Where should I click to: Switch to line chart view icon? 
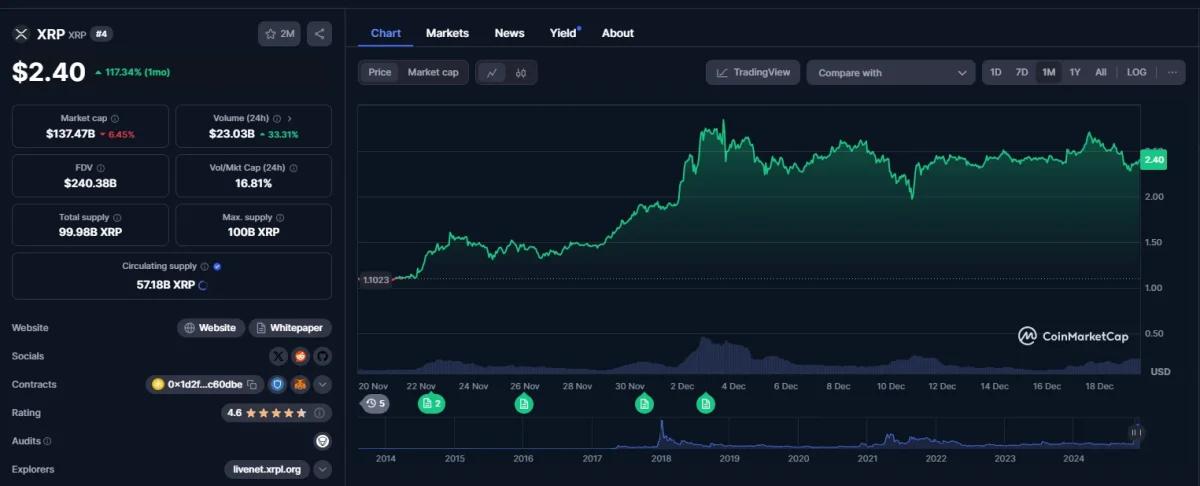[491, 73]
